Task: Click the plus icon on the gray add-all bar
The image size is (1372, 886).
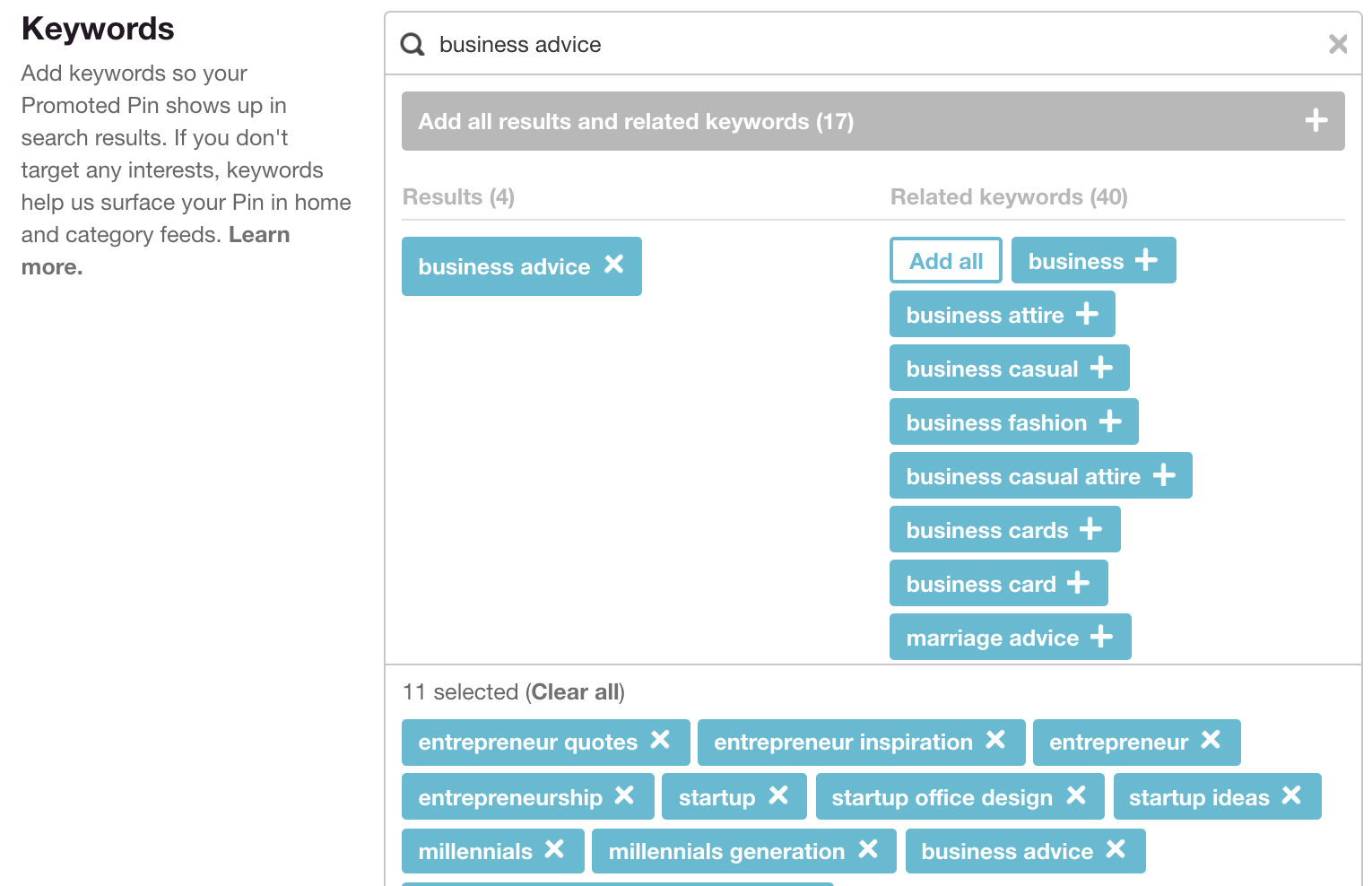Action: 1316,119
